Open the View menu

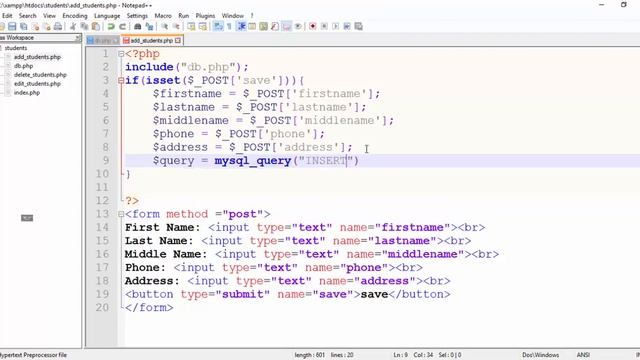tap(49, 16)
